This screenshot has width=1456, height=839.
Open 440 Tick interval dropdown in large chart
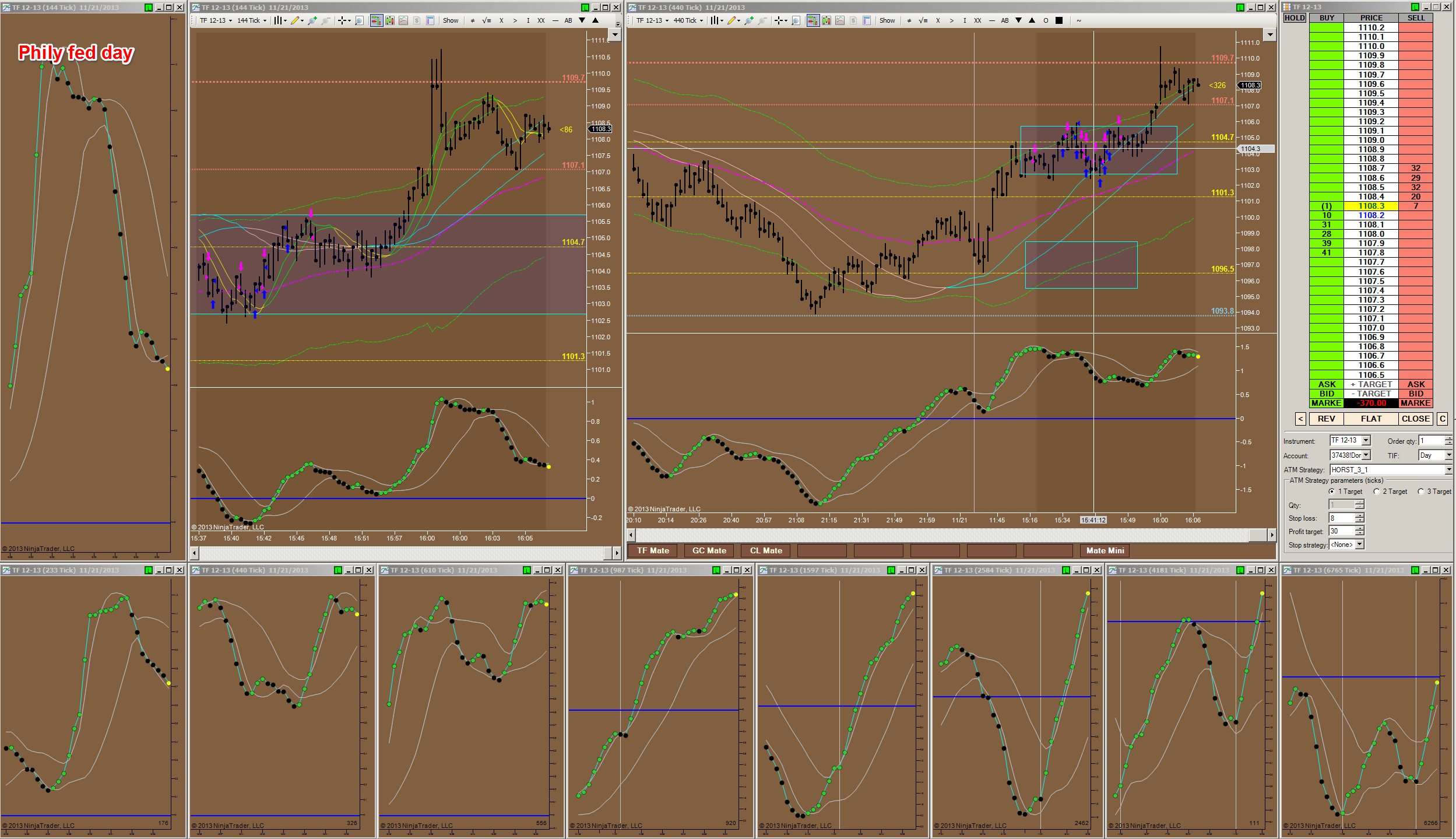click(688, 20)
